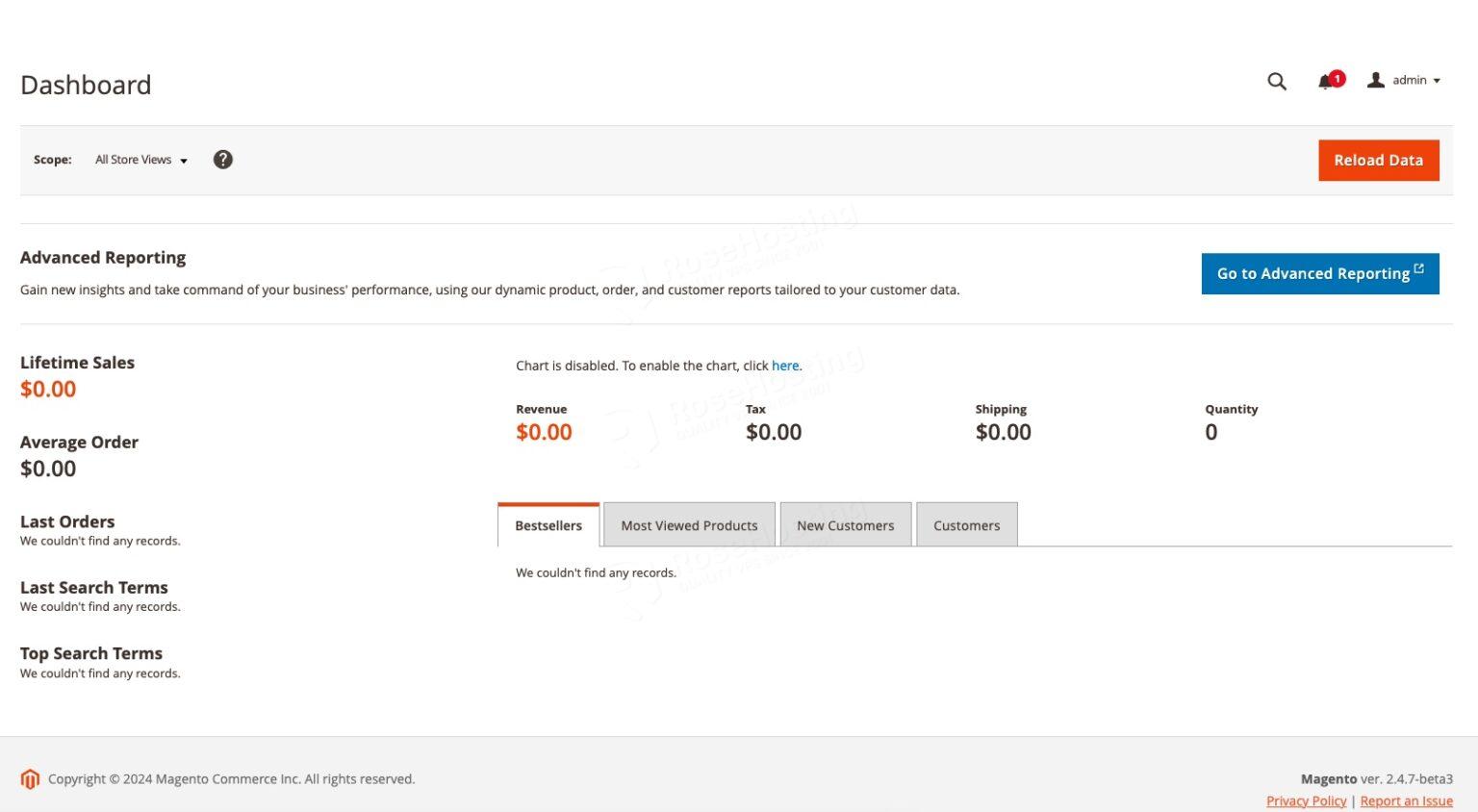
Task: Click Report an Issue
Action: tap(1406, 800)
